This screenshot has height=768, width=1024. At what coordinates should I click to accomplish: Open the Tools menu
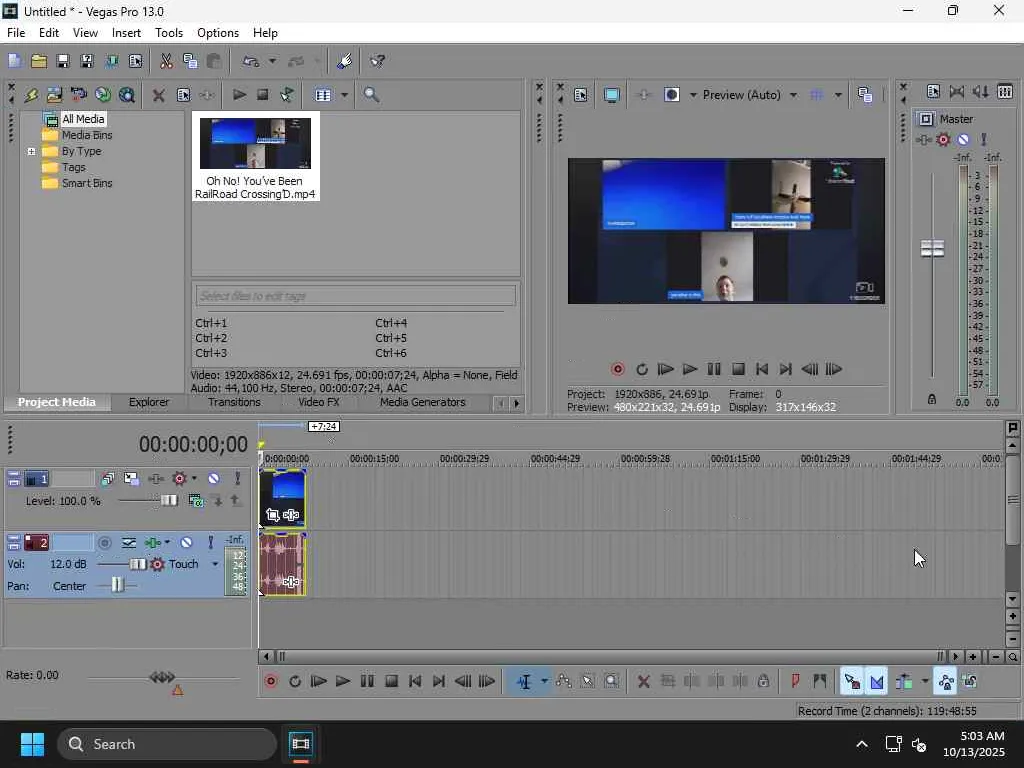coord(168,33)
